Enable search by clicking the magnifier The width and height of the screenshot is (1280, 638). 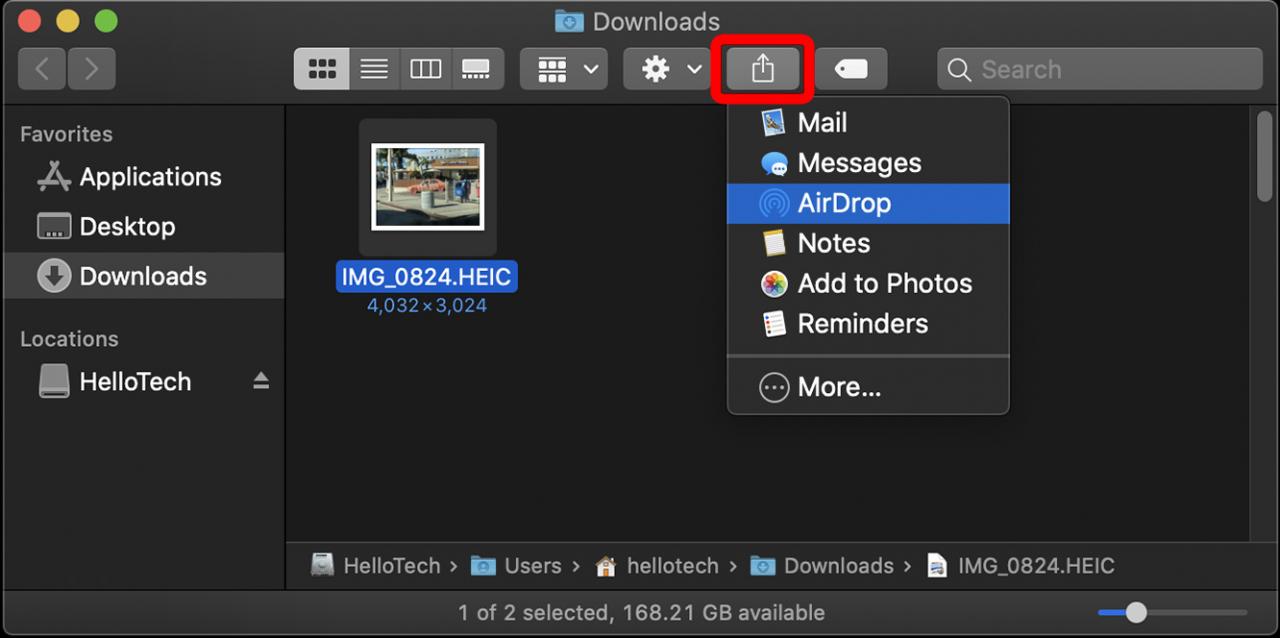pos(958,70)
